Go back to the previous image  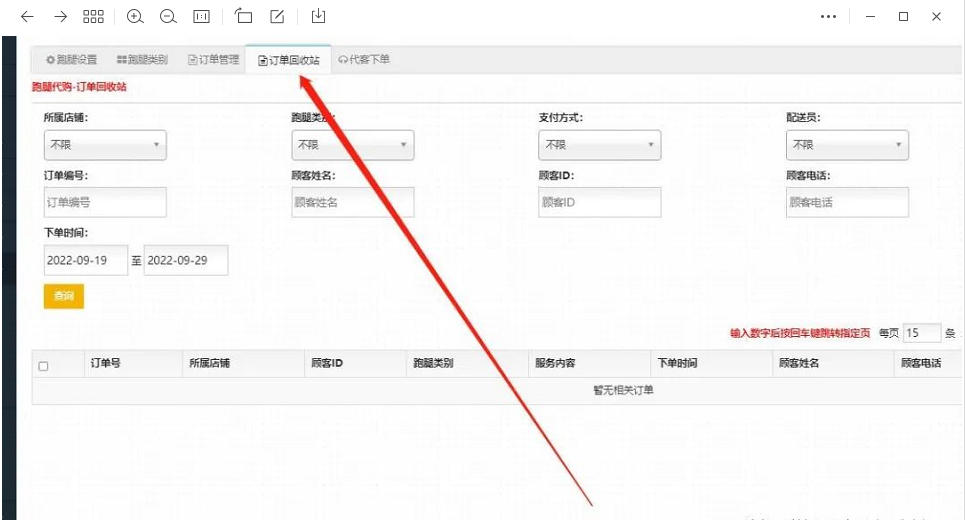pos(27,17)
